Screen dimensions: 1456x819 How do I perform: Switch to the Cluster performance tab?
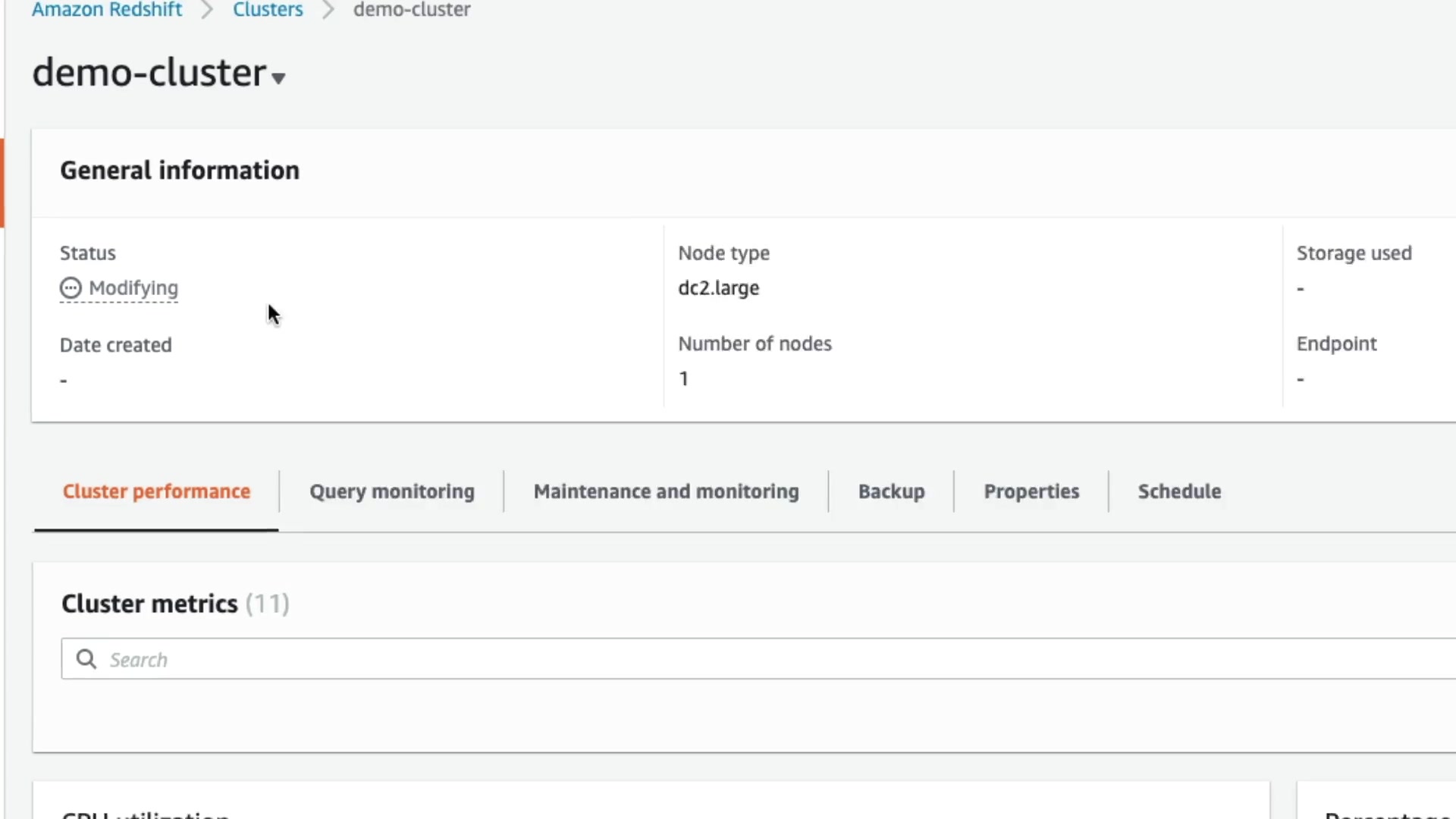coord(156,491)
